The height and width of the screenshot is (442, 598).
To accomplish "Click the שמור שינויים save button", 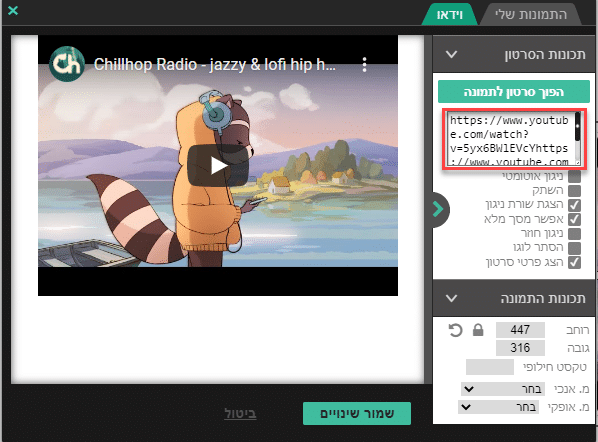I will (357, 413).
